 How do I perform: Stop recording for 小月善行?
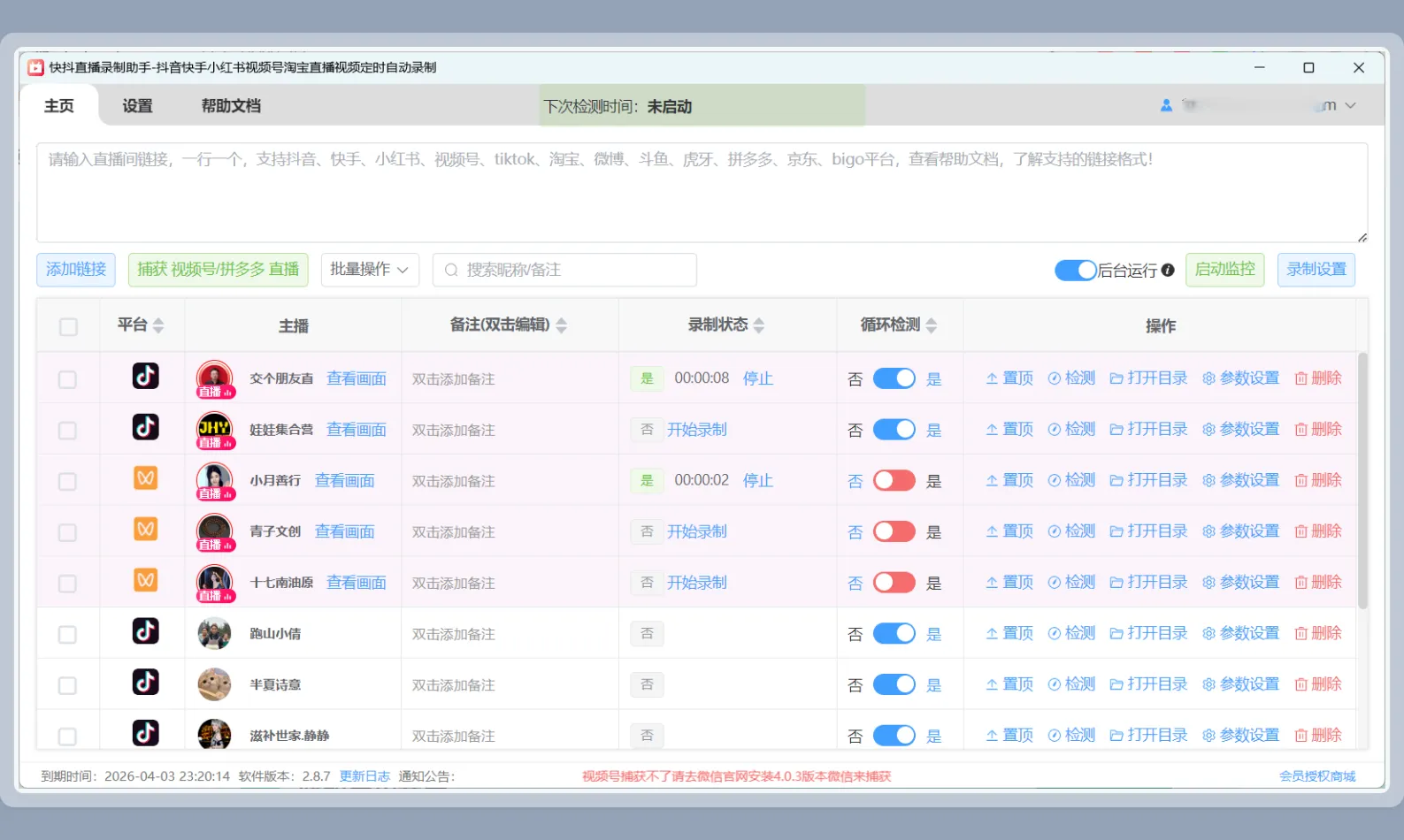pos(758,480)
